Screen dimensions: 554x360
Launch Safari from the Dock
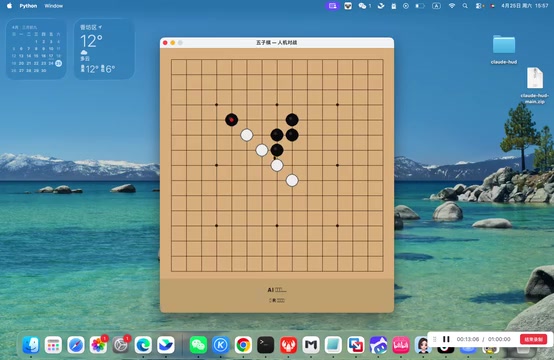tap(76, 345)
